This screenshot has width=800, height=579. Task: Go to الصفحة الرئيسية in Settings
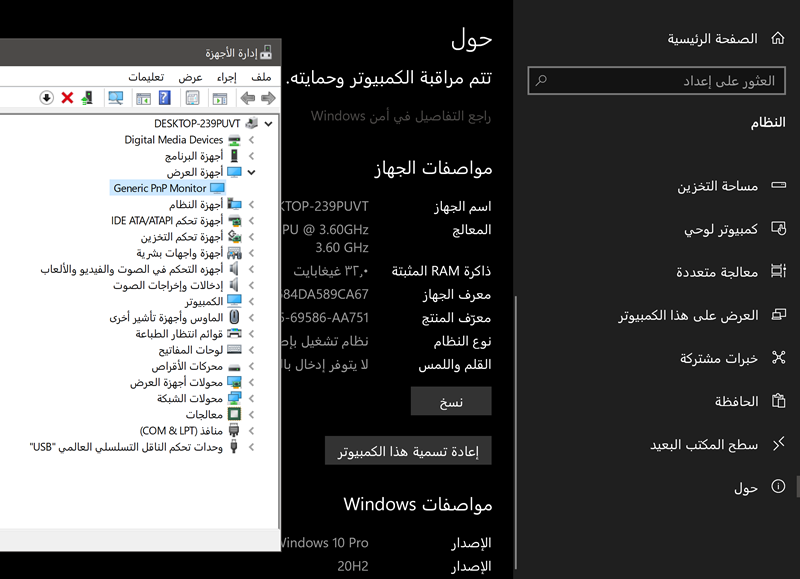pos(713,39)
